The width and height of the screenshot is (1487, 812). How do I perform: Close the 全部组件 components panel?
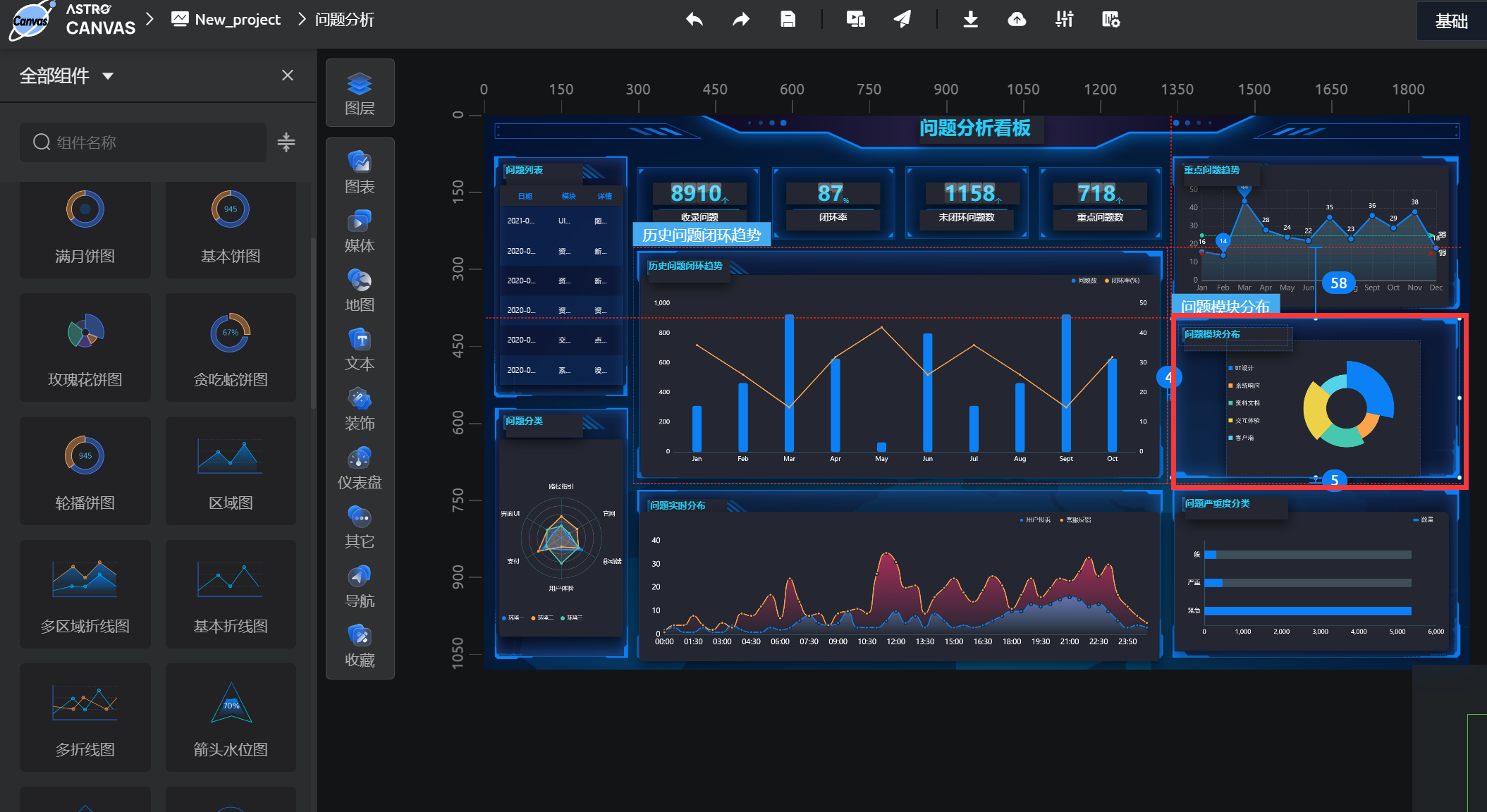coord(288,75)
